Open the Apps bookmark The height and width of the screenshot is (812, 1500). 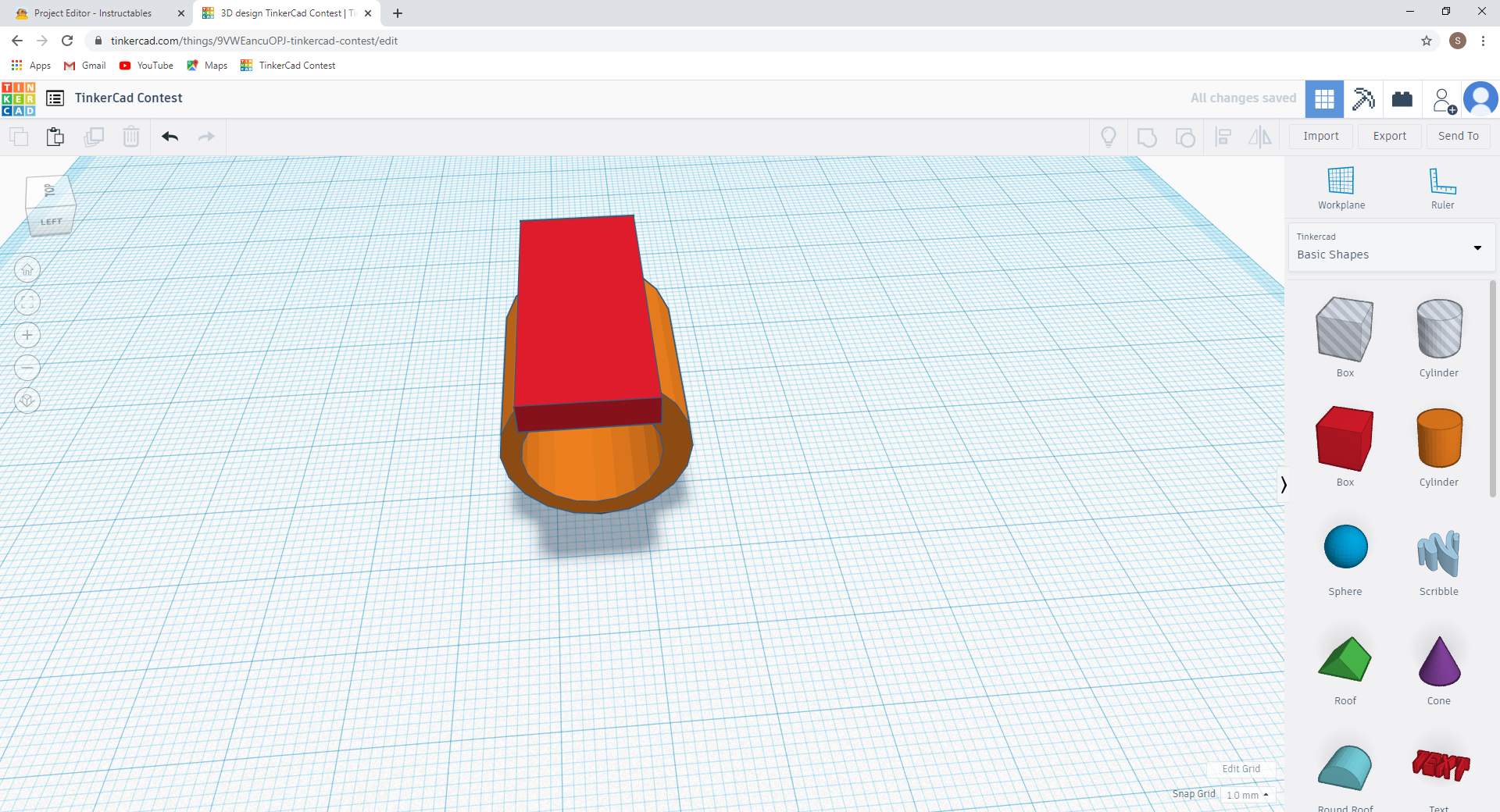pyautogui.click(x=31, y=66)
